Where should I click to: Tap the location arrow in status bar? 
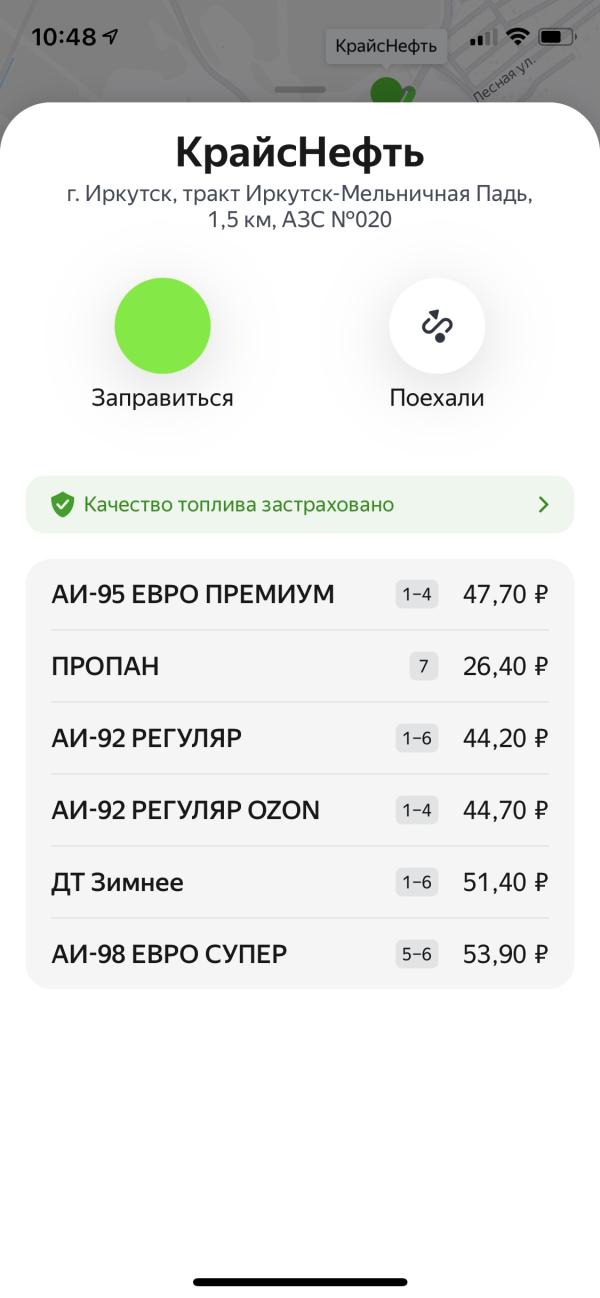tap(110, 37)
